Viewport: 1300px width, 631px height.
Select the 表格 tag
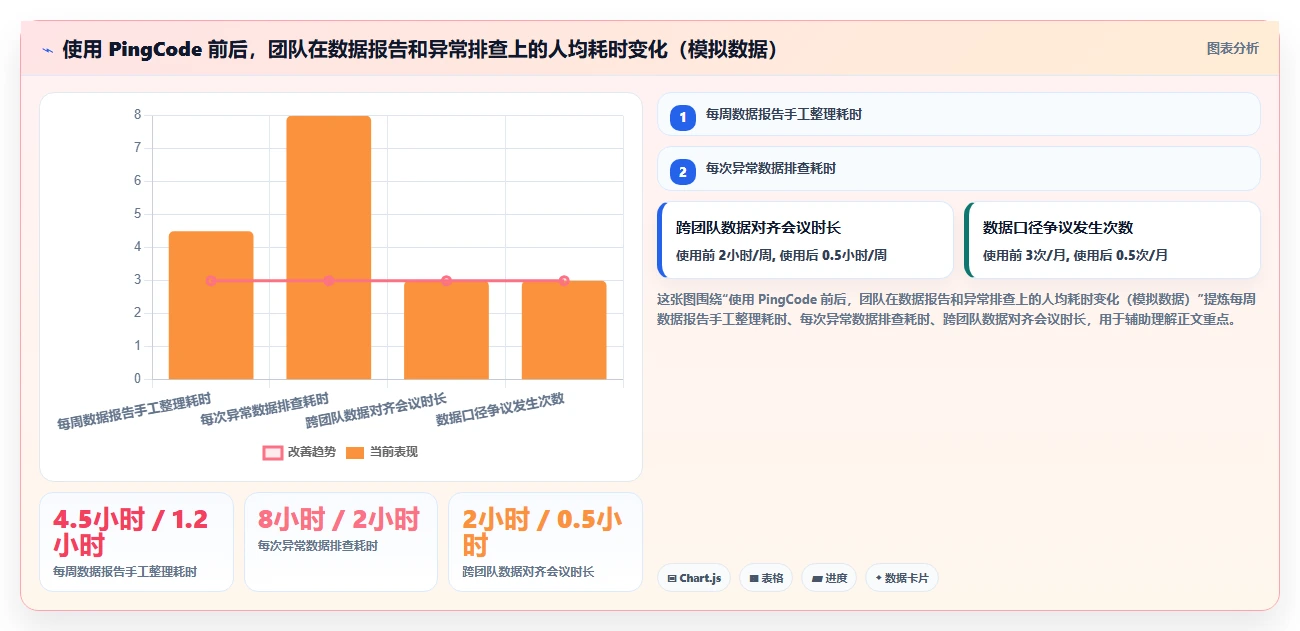tap(766, 578)
